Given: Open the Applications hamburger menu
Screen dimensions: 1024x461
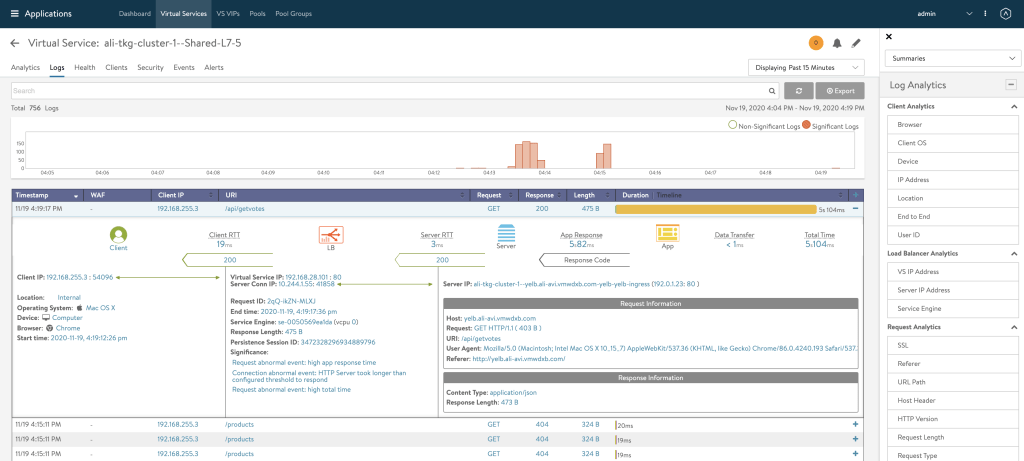Looking at the screenshot, I should coord(14,14).
